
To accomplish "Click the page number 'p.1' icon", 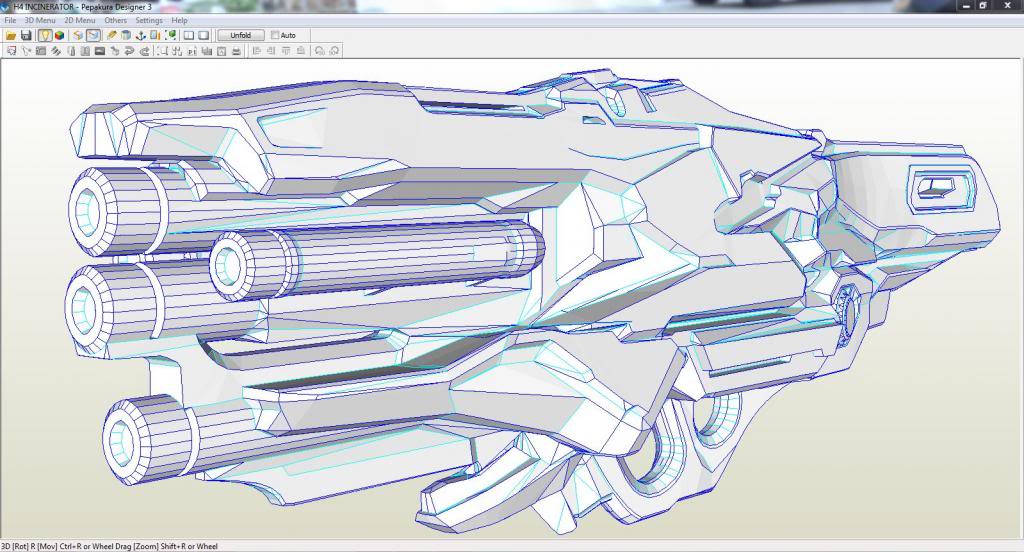I will coord(192,51).
